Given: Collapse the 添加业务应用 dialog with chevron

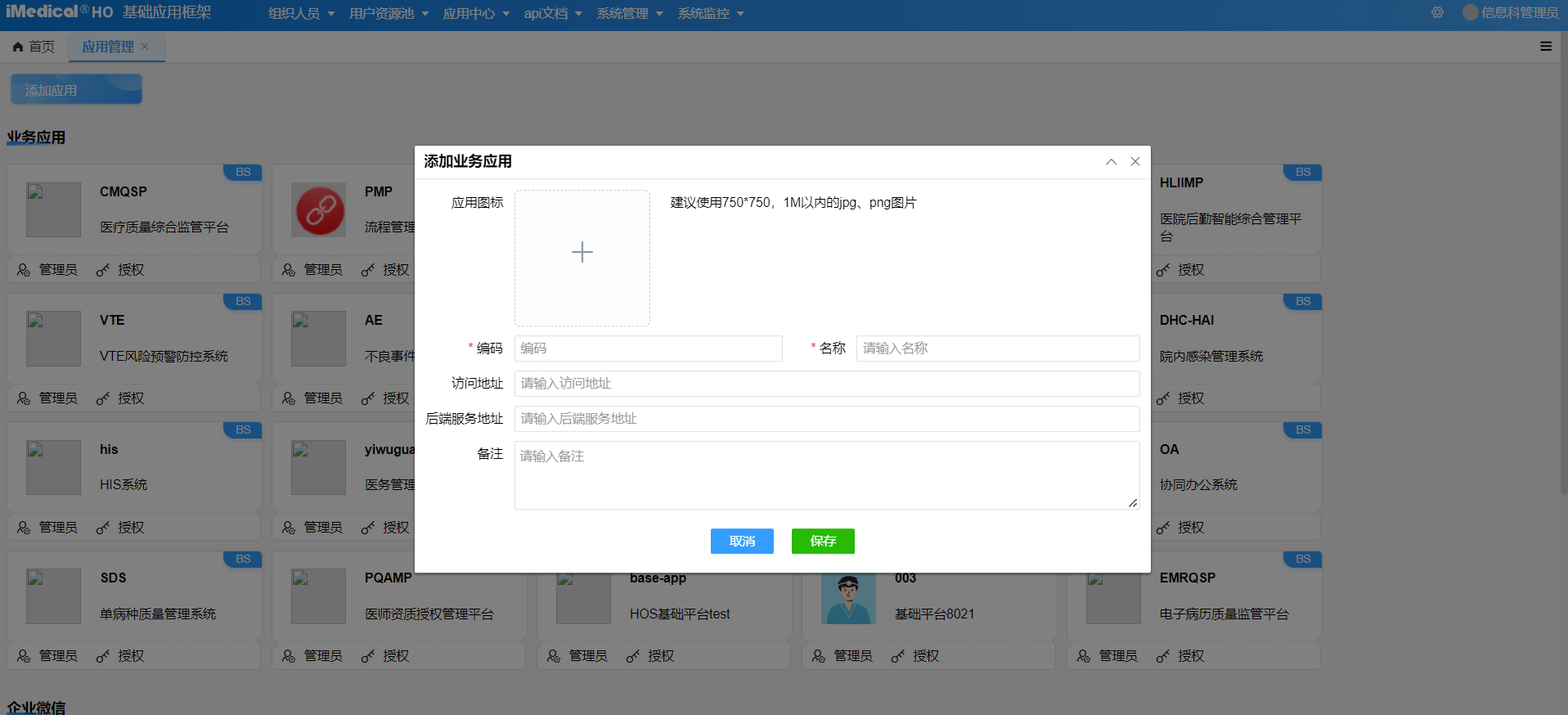Looking at the screenshot, I should tap(1111, 162).
